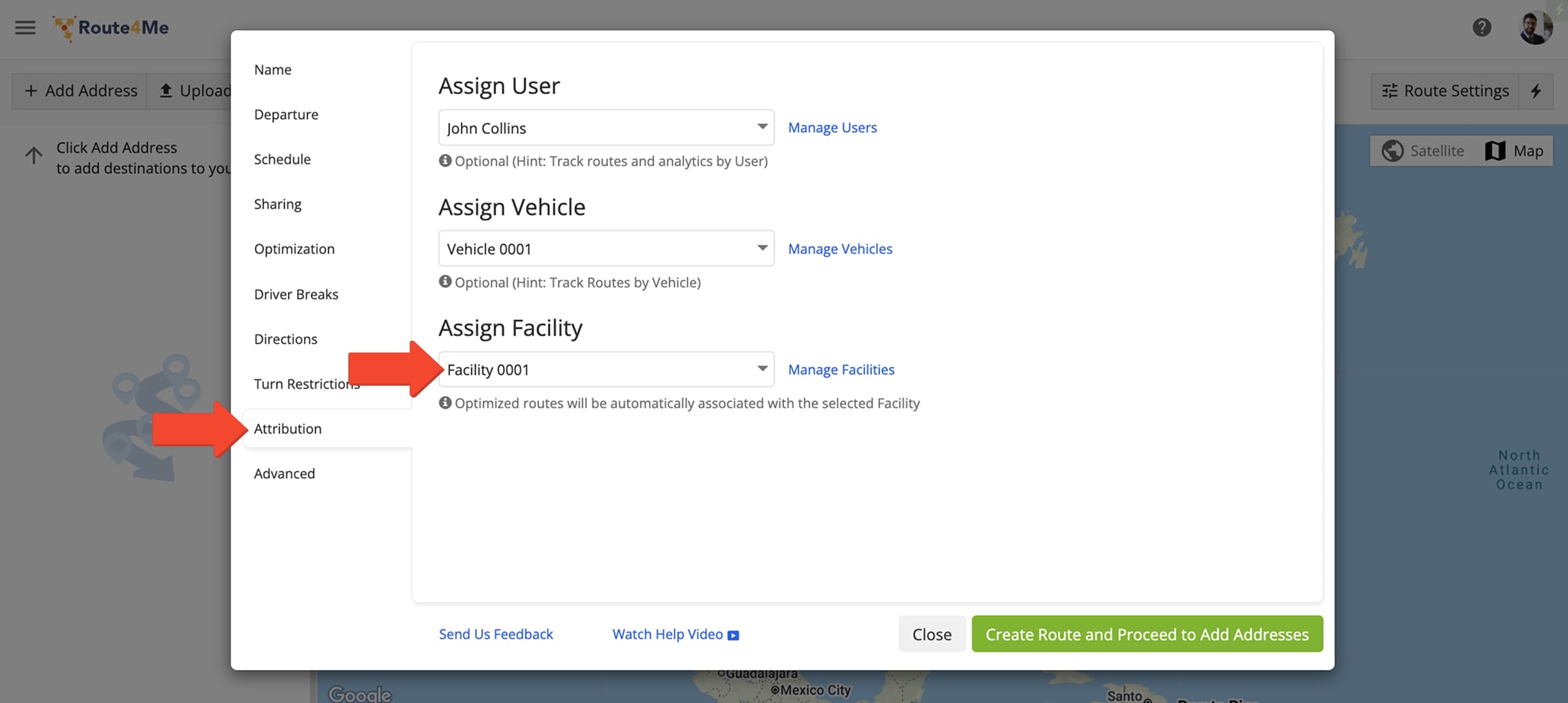Click the info icon under Assign Vehicle
This screenshot has width=1568, height=703.
click(x=445, y=282)
